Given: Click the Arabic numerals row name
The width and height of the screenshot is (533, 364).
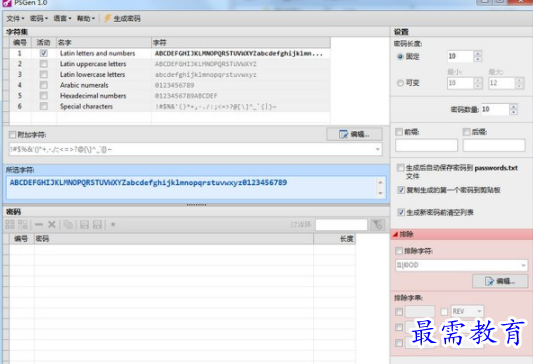Looking at the screenshot, I should (x=84, y=85).
